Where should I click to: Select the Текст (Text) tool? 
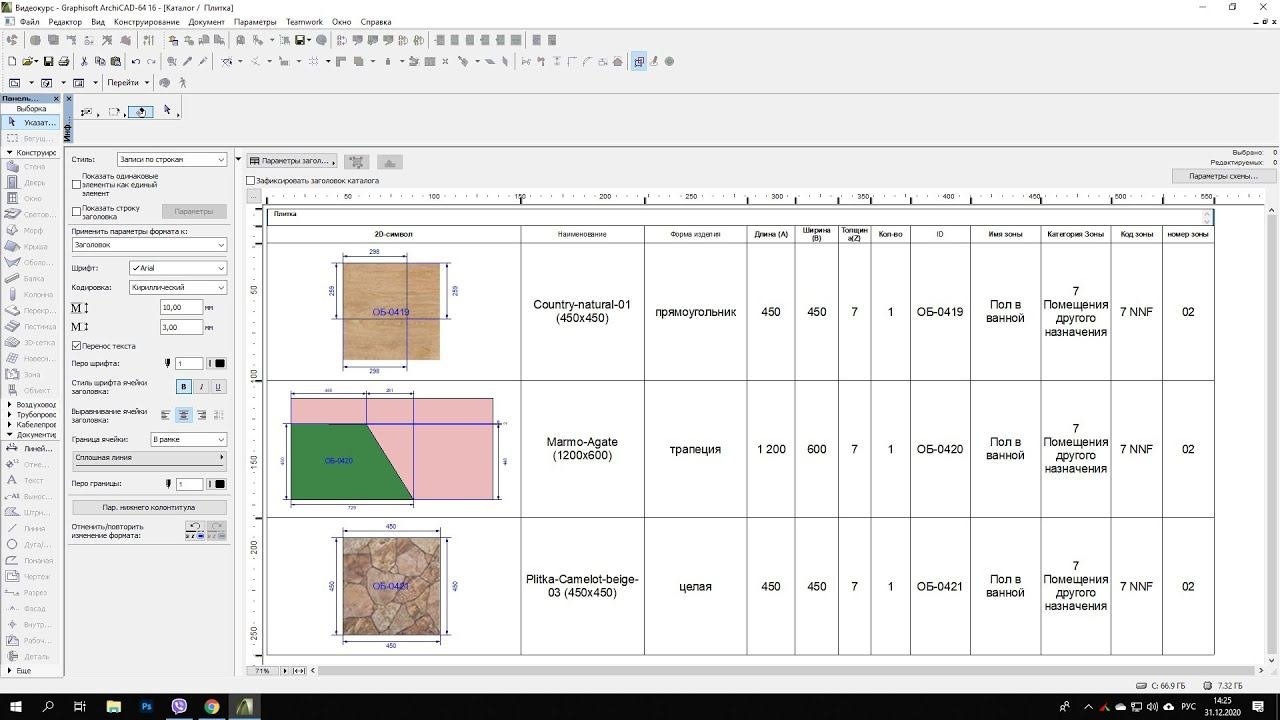pyautogui.click(x=32, y=481)
